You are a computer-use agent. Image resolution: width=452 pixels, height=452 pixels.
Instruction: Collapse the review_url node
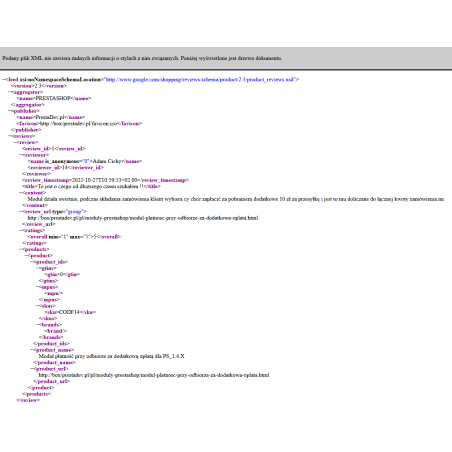pyautogui.click(x=21, y=212)
